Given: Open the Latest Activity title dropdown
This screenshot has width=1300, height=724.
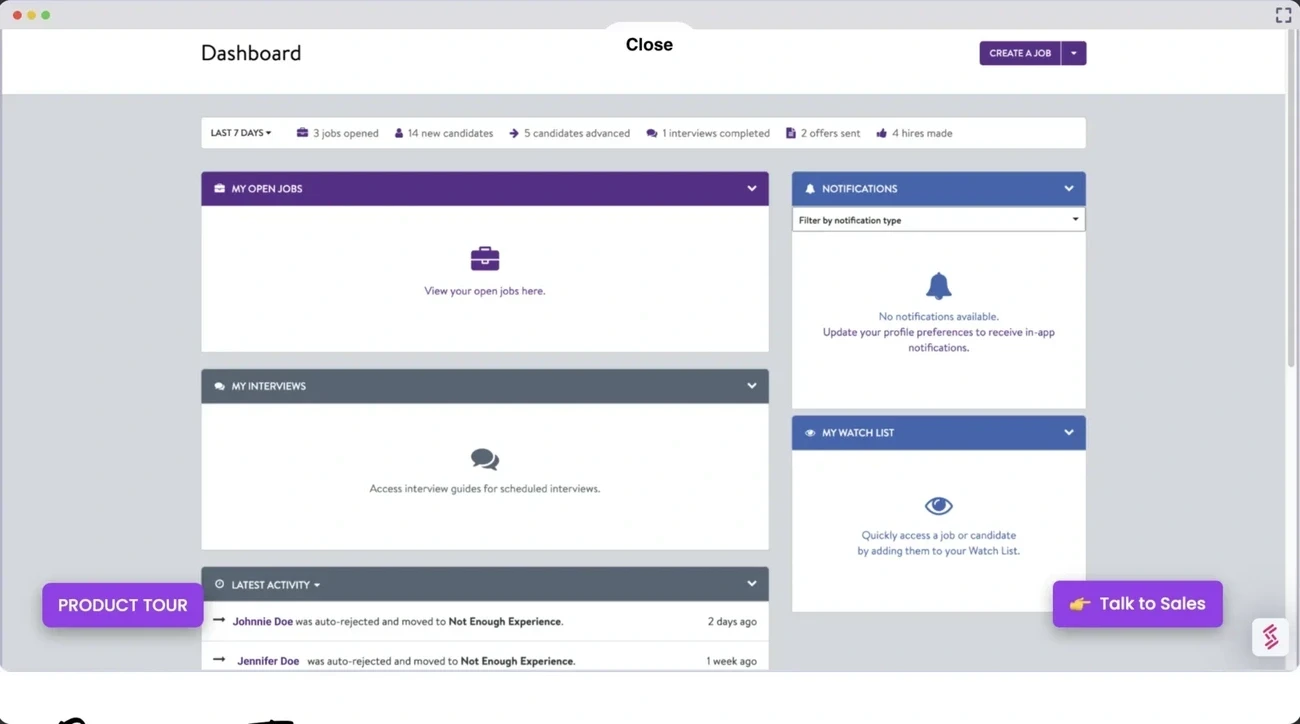Looking at the screenshot, I should [x=276, y=585].
